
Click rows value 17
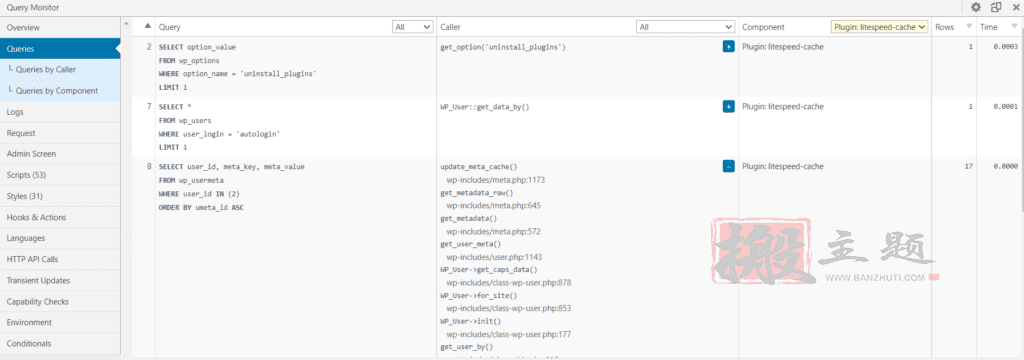tap(968, 167)
